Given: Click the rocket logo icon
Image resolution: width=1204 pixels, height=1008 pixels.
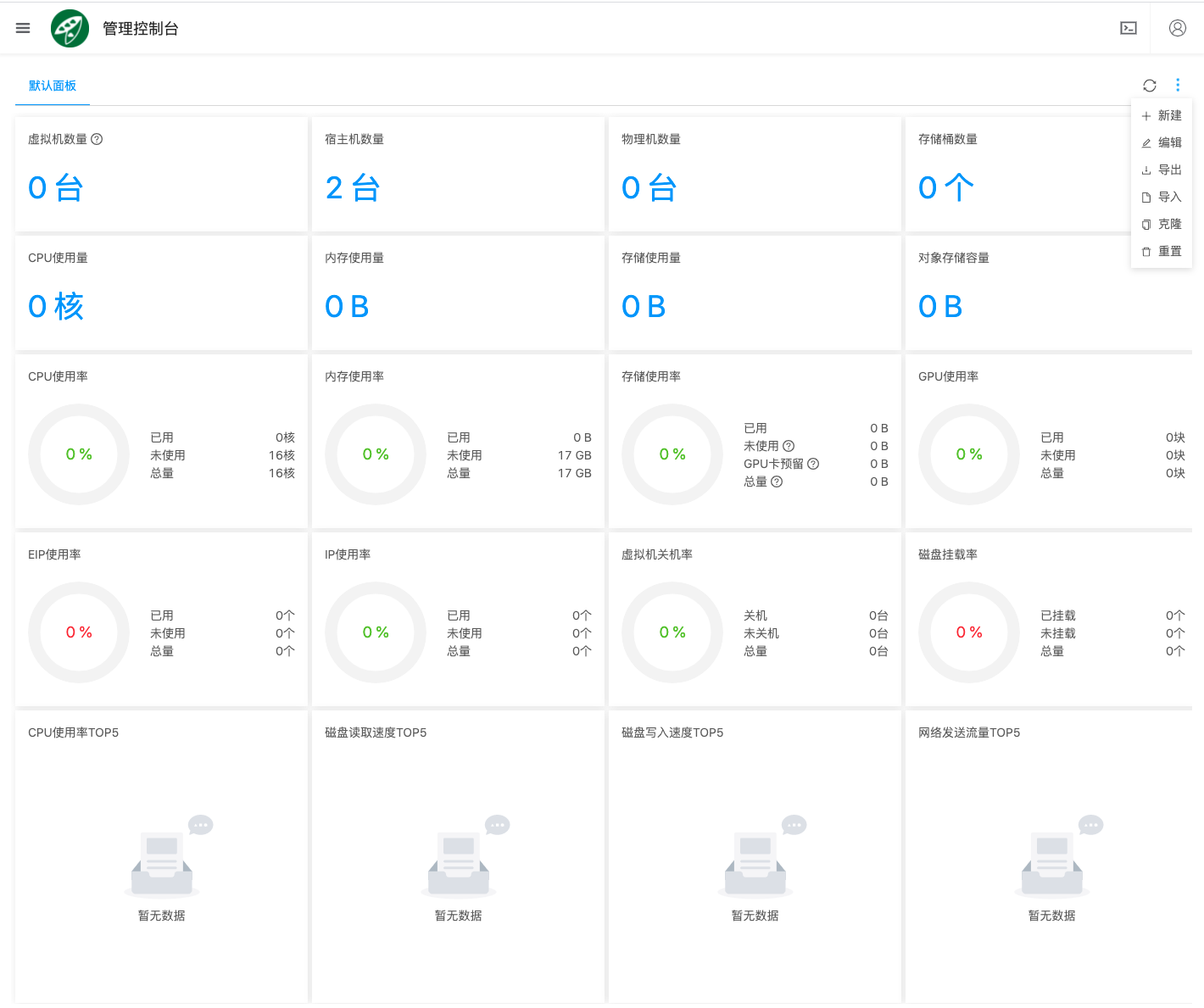Looking at the screenshot, I should click(x=69, y=27).
